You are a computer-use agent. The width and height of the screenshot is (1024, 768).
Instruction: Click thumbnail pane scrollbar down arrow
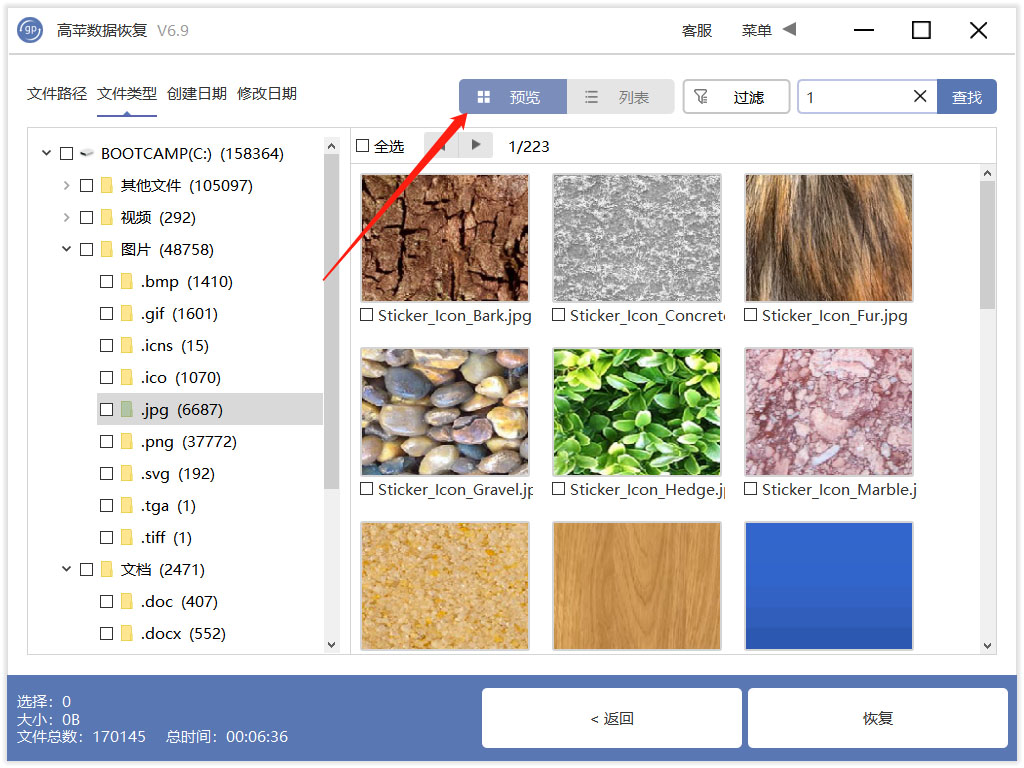pyautogui.click(x=987, y=646)
